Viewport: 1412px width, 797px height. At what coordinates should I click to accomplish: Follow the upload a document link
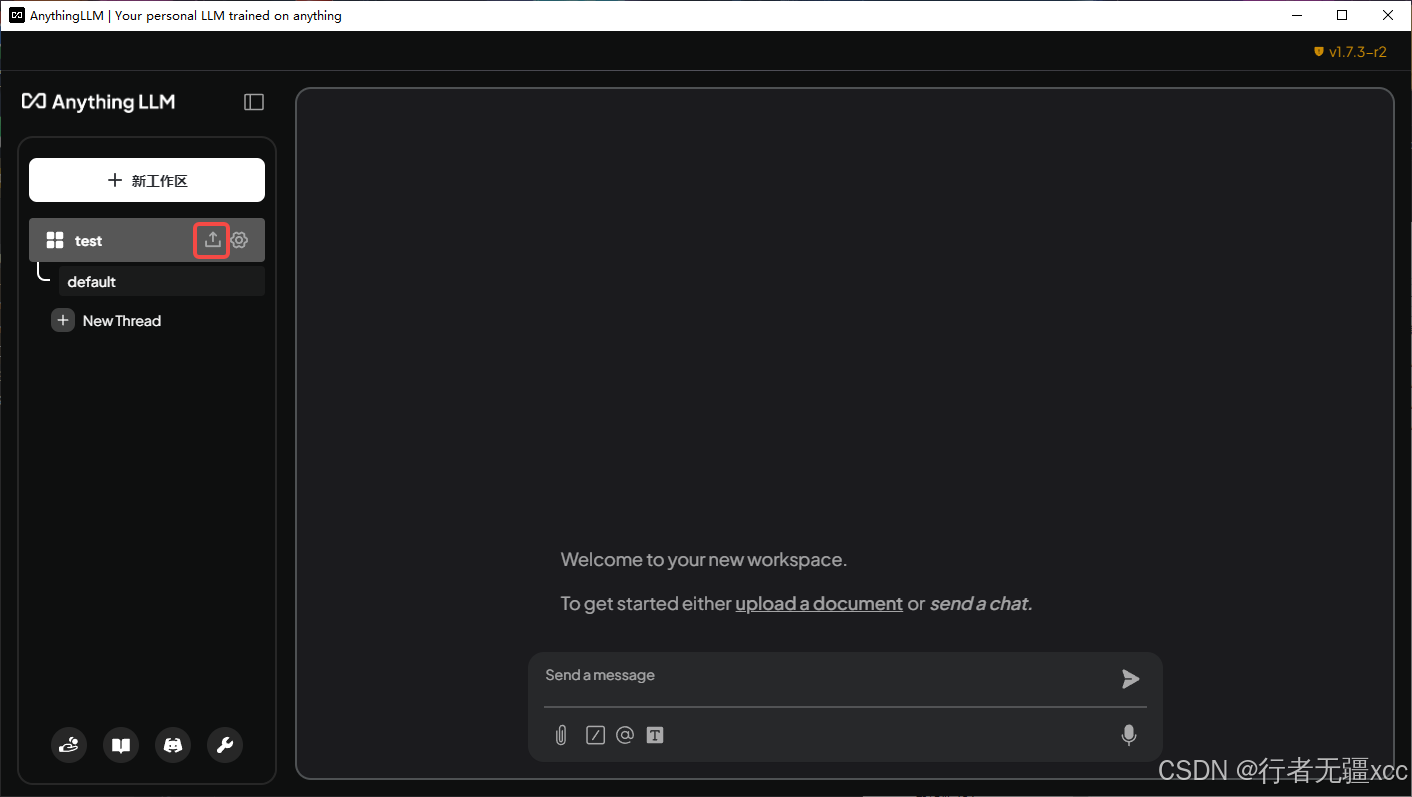coord(819,604)
